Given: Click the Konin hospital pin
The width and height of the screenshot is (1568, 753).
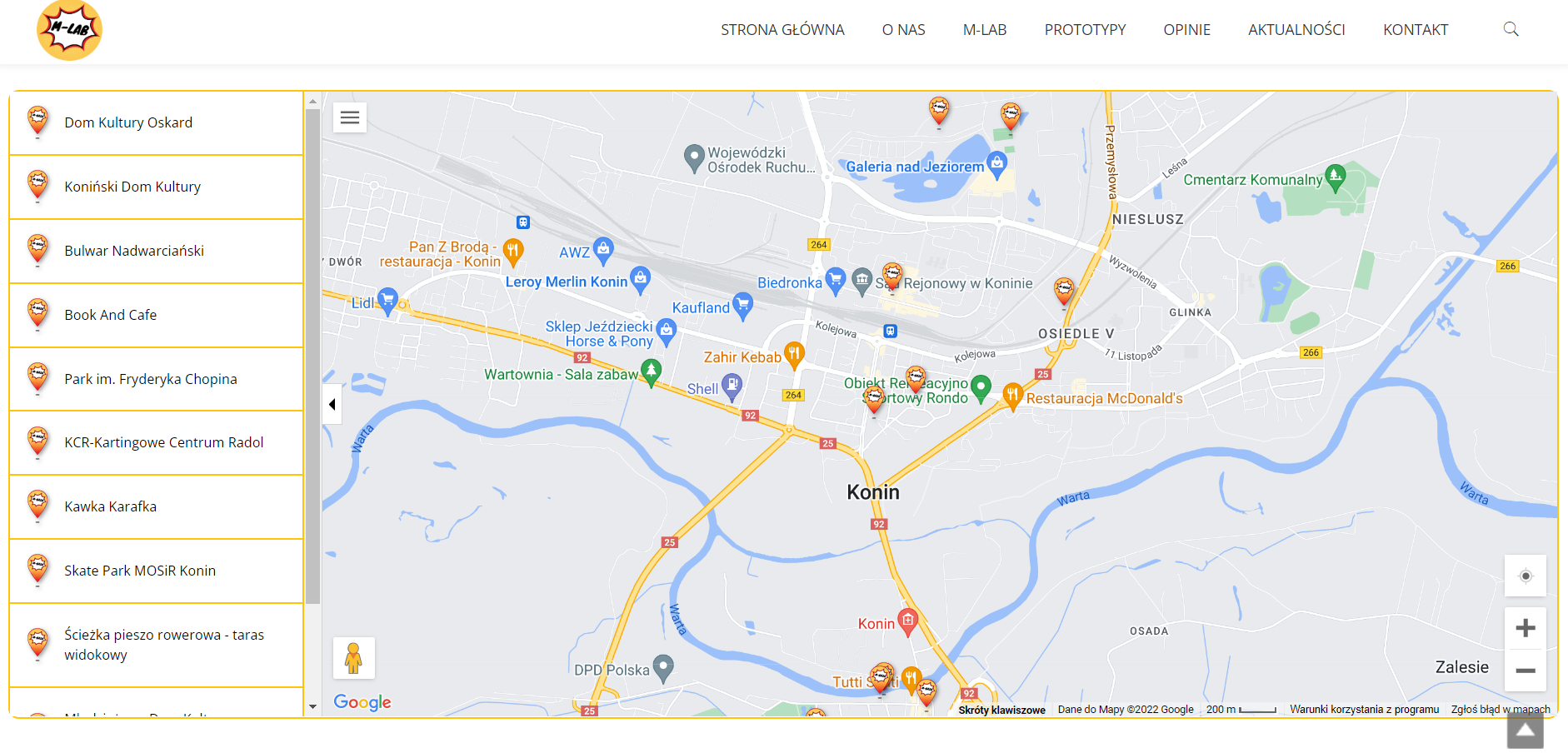Looking at the screenshot, I should (907, 621).
